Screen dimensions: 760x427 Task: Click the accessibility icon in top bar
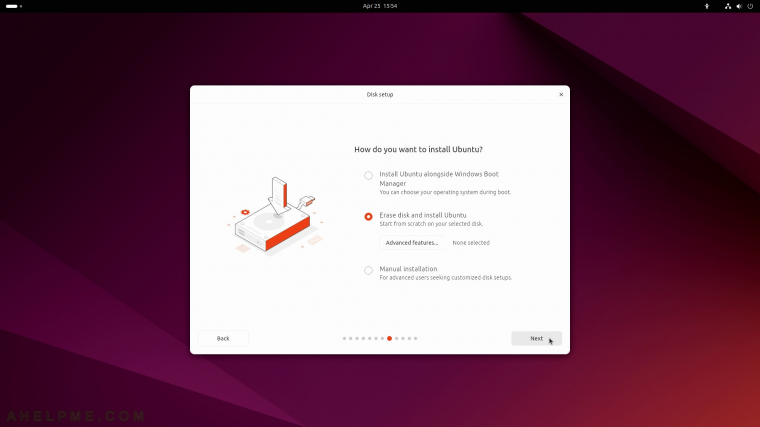707,6
